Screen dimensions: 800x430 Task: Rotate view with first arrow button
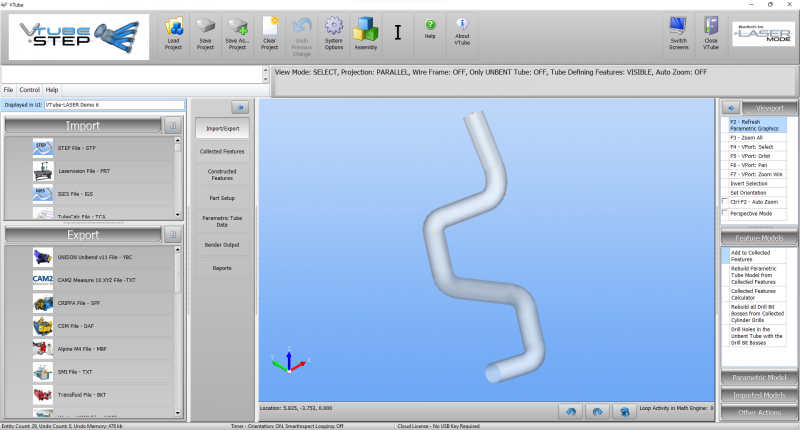(x=571, y=411)
